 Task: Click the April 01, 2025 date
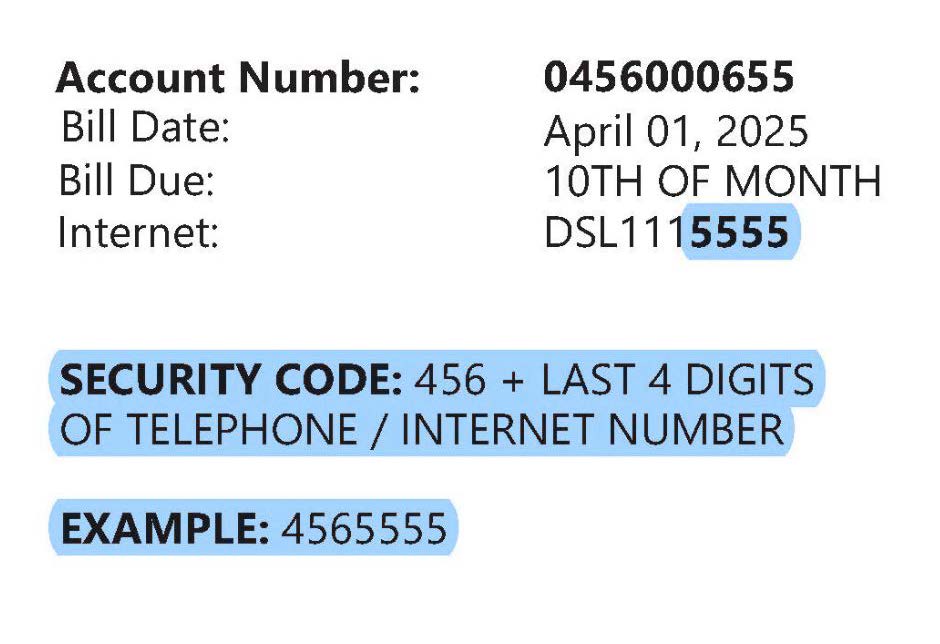point(676,132)
